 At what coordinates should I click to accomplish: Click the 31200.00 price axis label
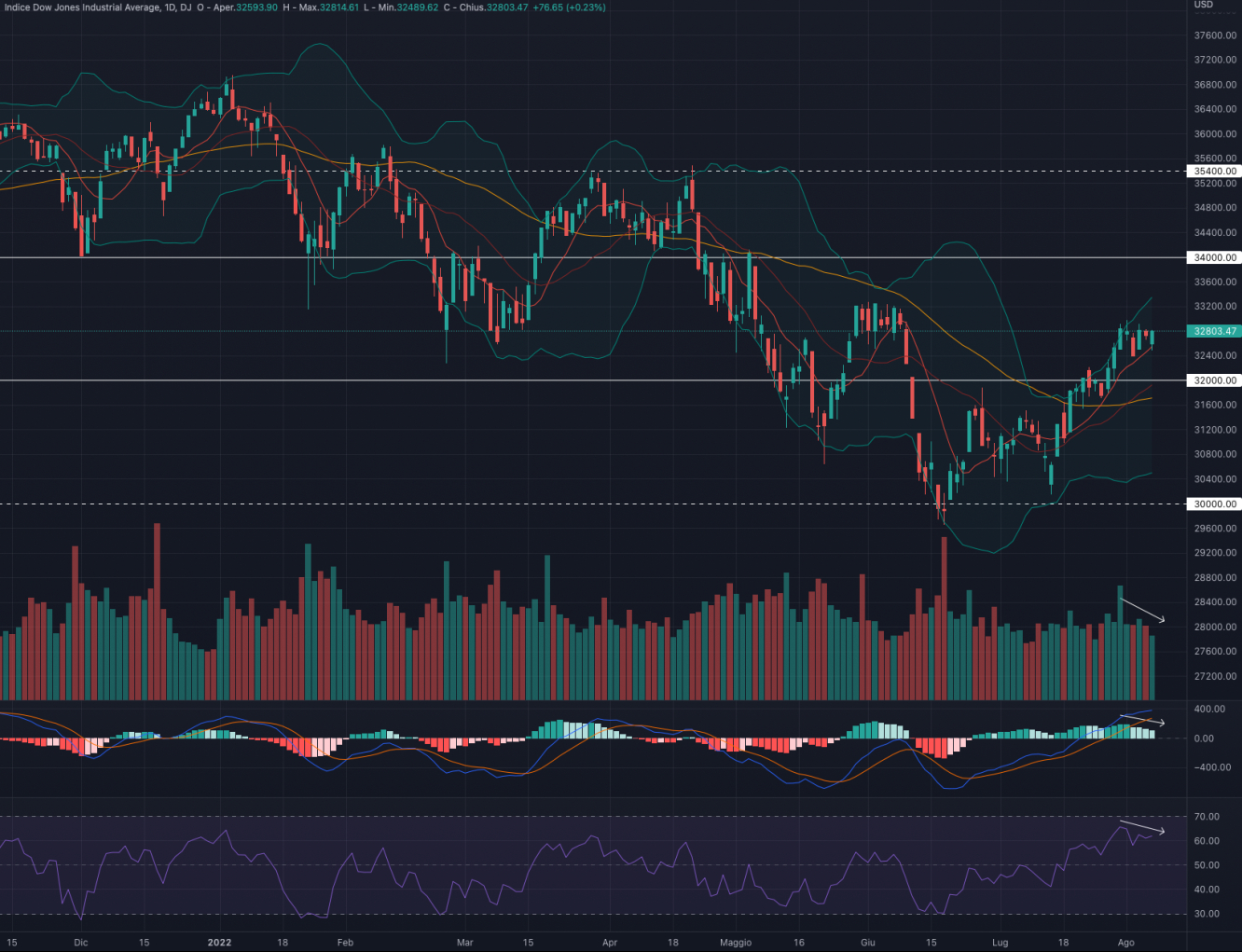pos(1215,430)
